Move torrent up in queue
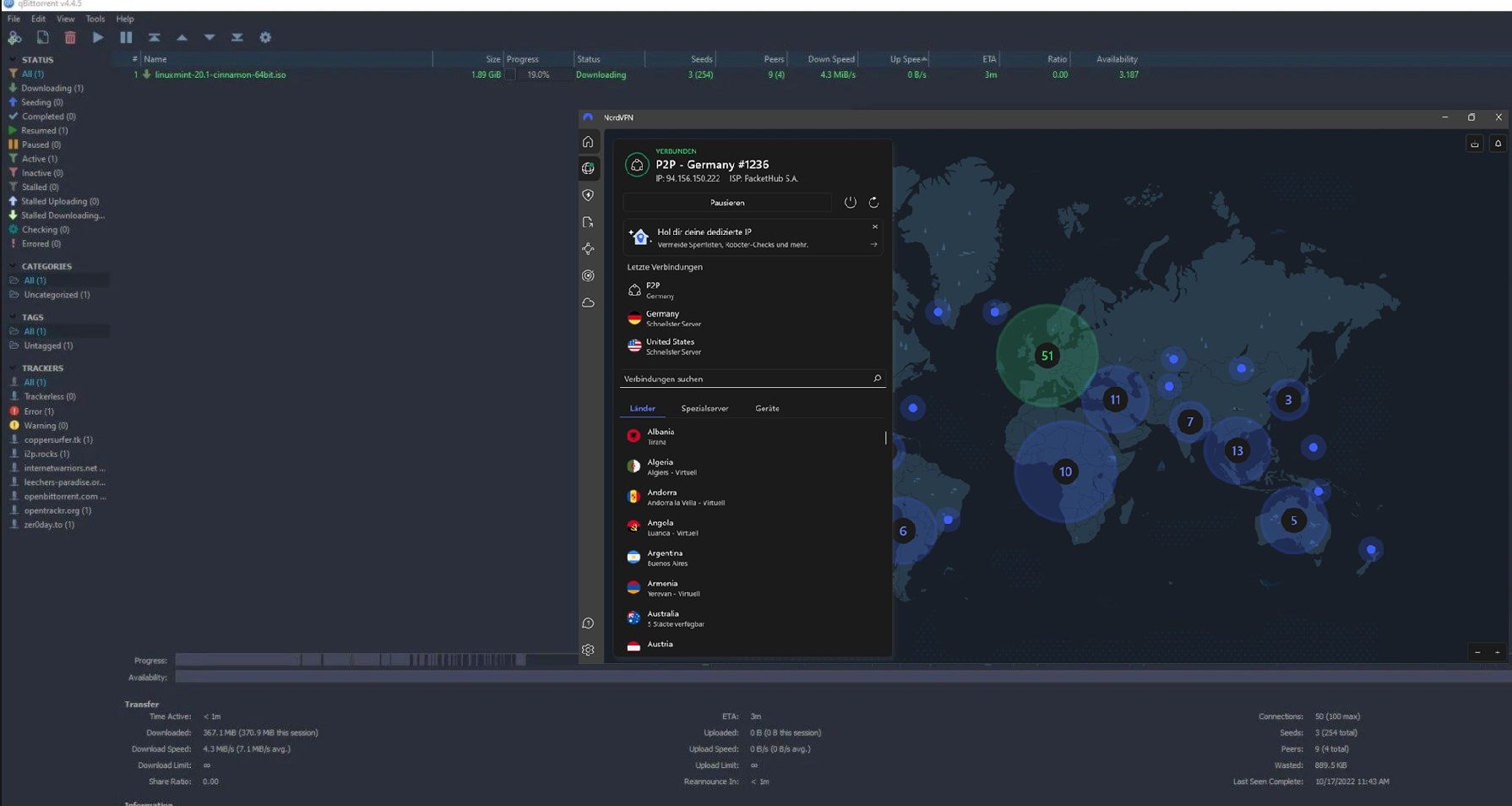The width and height of the screenshot is (1512, 806). (182, 37)
